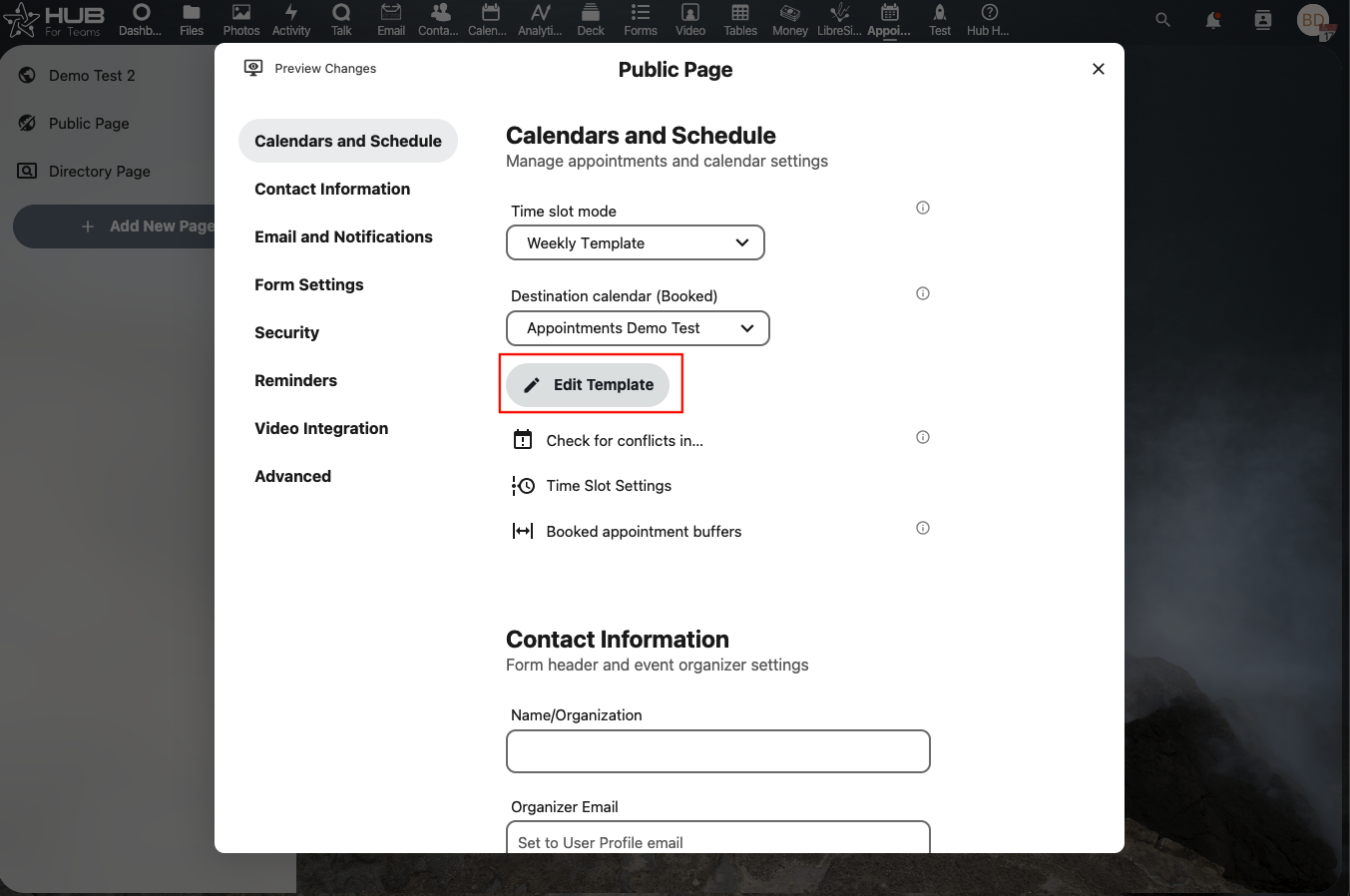Viewport: 1350px width, 896px height.
Task: Open the Tables app icon
Action: pyautogui.click(x=740, y=20)
